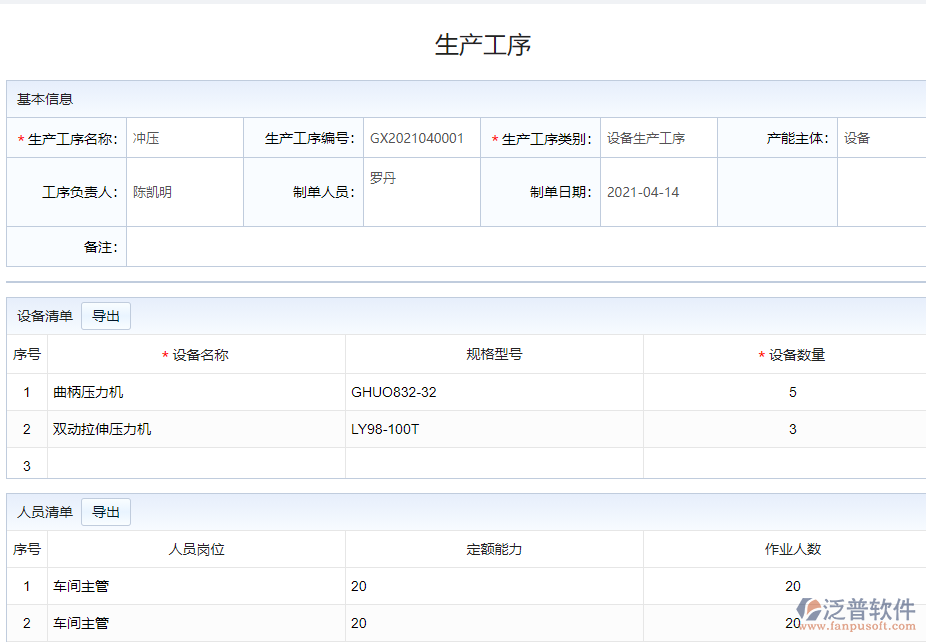The height and width of the screenshot is (642, 926).
Task: Click the 生产工序编号 field GX2021040001
Action: click(x=419, y=137)
